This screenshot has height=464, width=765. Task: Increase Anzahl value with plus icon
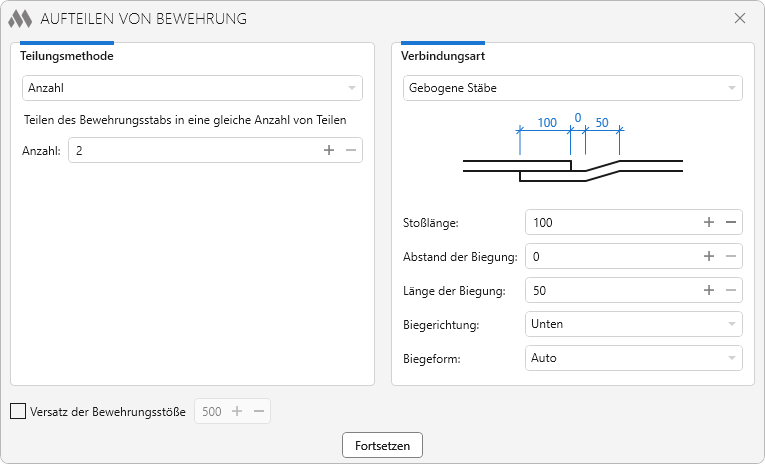[328, 150]
